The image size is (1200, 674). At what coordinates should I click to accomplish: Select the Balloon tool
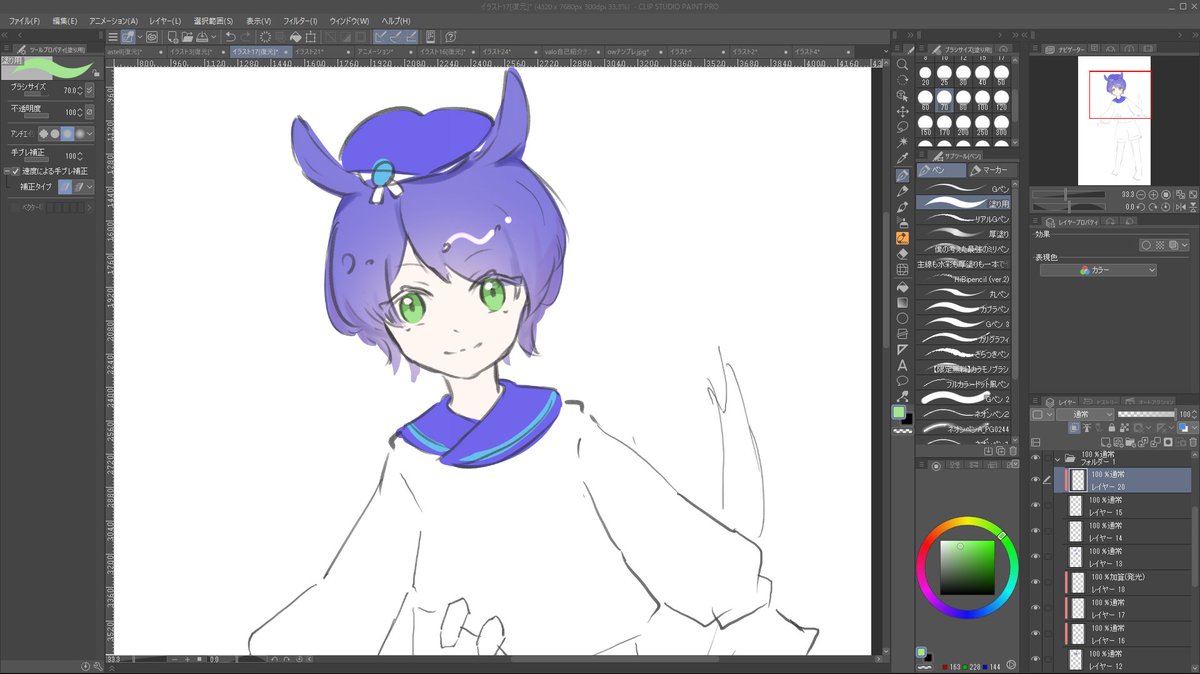point(902,381)
